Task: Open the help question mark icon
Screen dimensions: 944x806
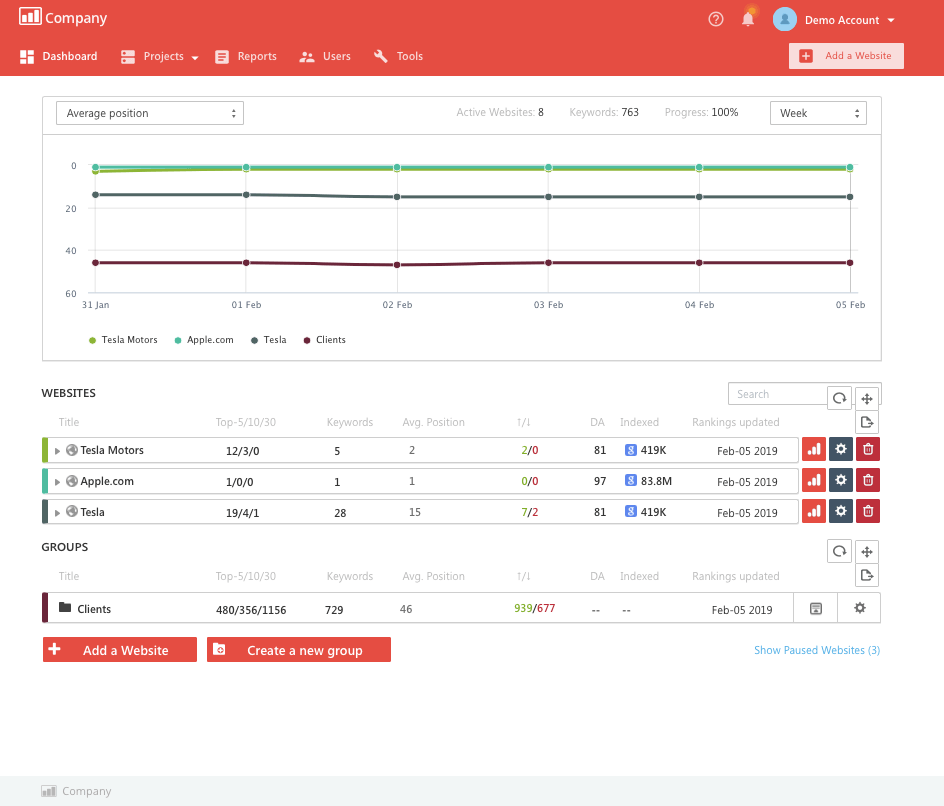Action: tap(715, 20)
